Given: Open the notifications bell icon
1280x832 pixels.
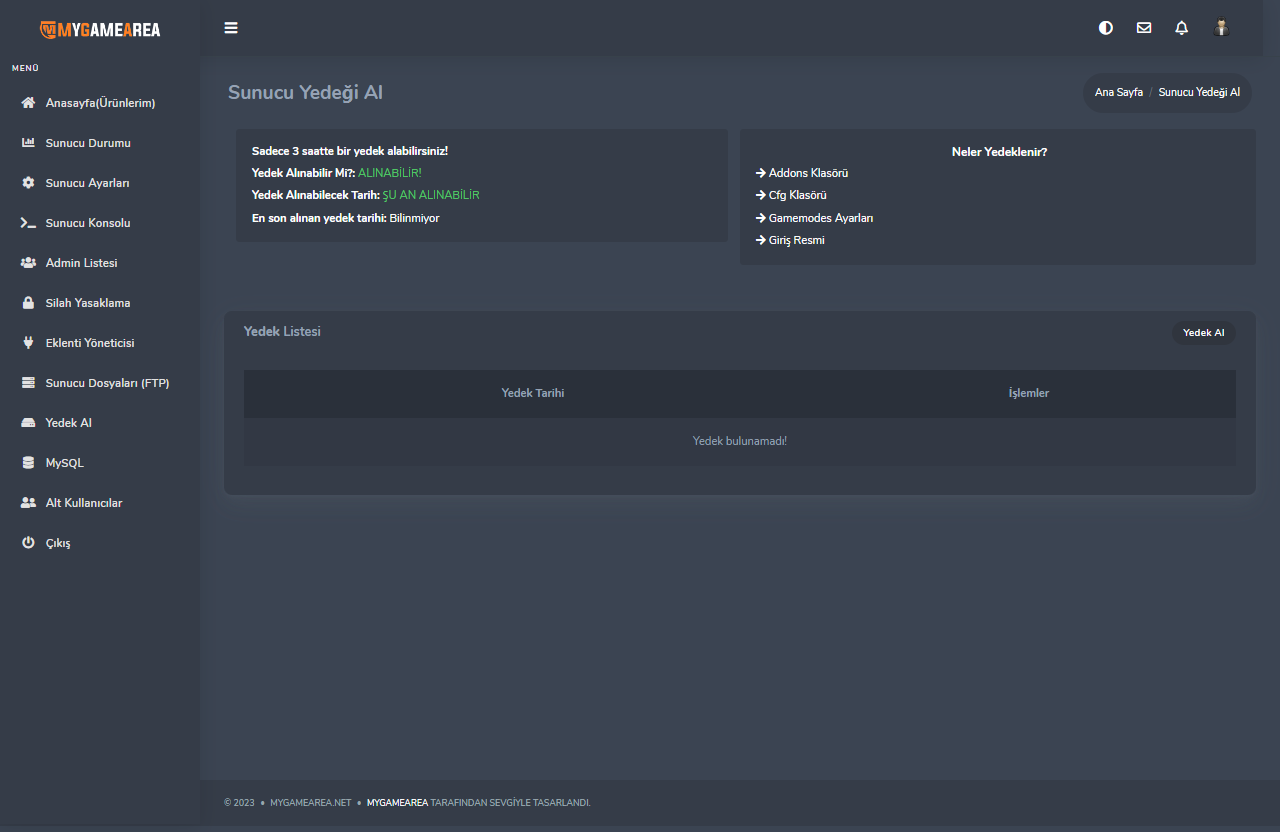Looking at the screenshot, I should [x=1181, y=28].
